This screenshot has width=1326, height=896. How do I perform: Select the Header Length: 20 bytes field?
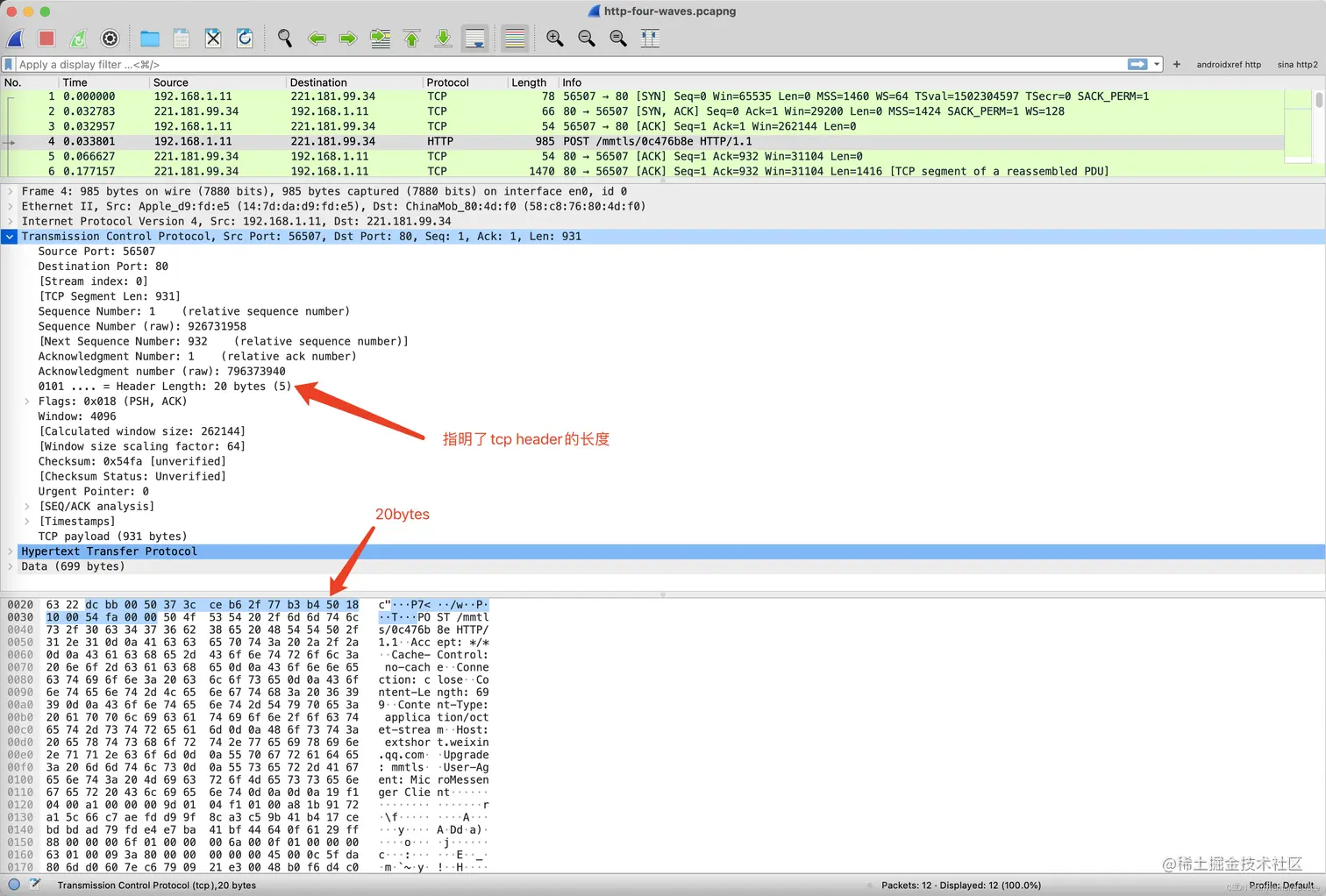165,387
